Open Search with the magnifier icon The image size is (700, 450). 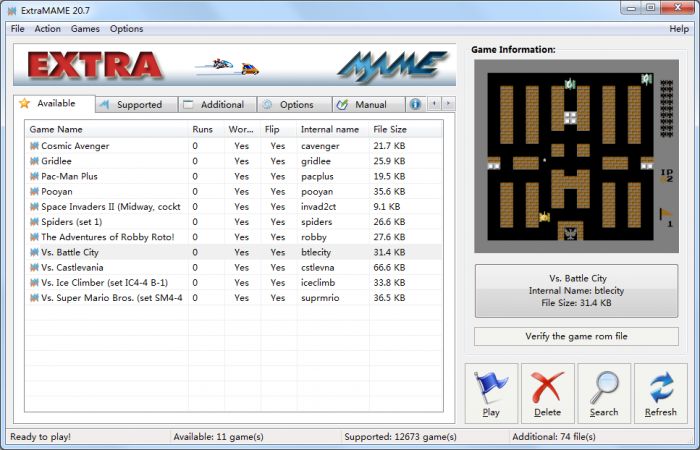604,393
